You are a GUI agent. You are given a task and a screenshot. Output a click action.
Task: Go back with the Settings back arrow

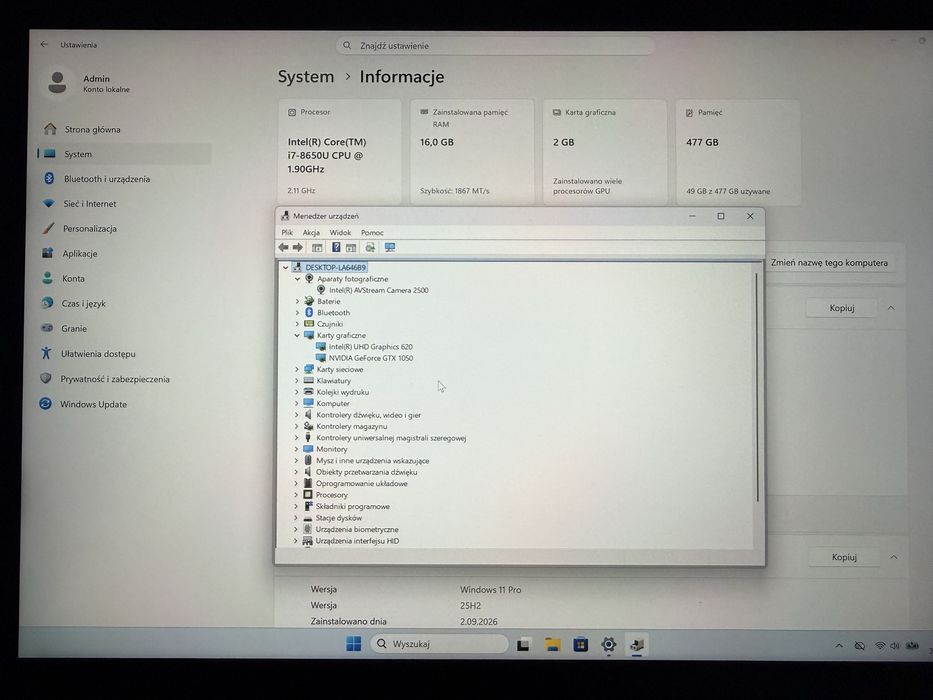click(45, 45)
